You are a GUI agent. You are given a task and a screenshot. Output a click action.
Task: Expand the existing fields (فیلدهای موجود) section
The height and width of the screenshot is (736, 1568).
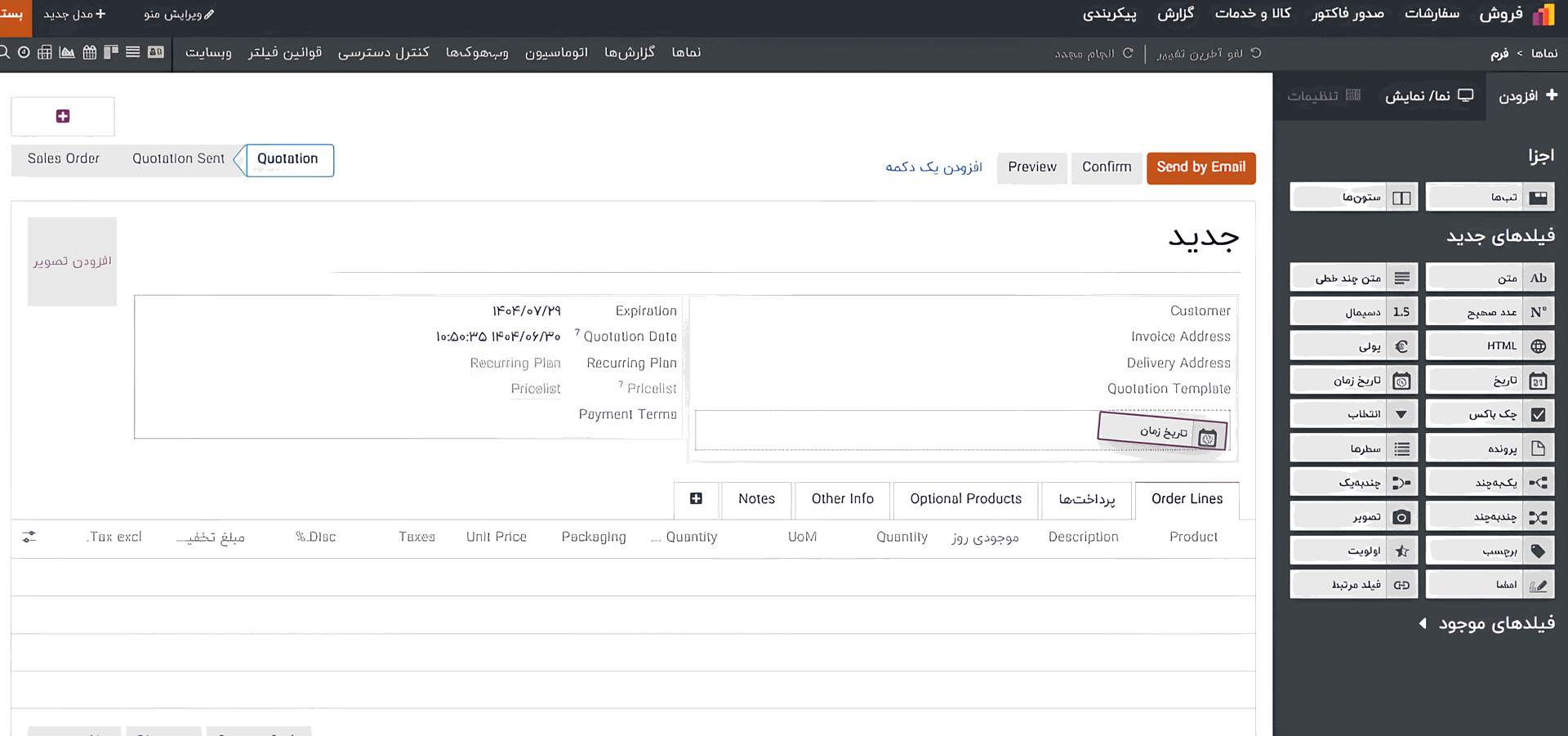click(1487, 623)
